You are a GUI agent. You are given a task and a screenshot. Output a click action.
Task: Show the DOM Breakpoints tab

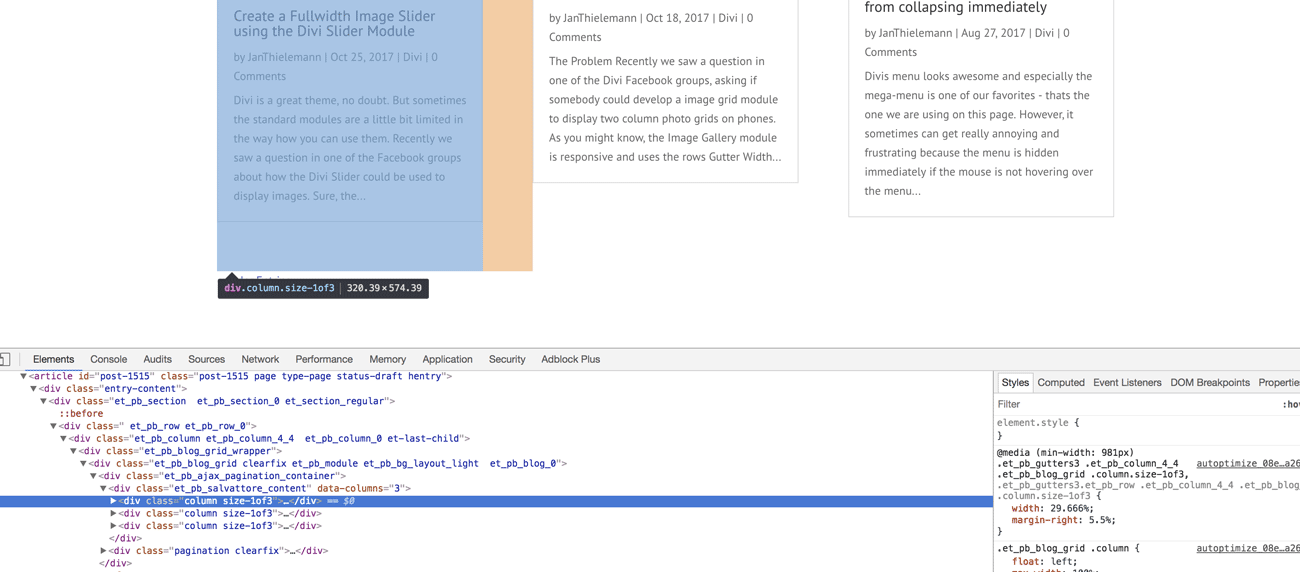(1209, 383)
